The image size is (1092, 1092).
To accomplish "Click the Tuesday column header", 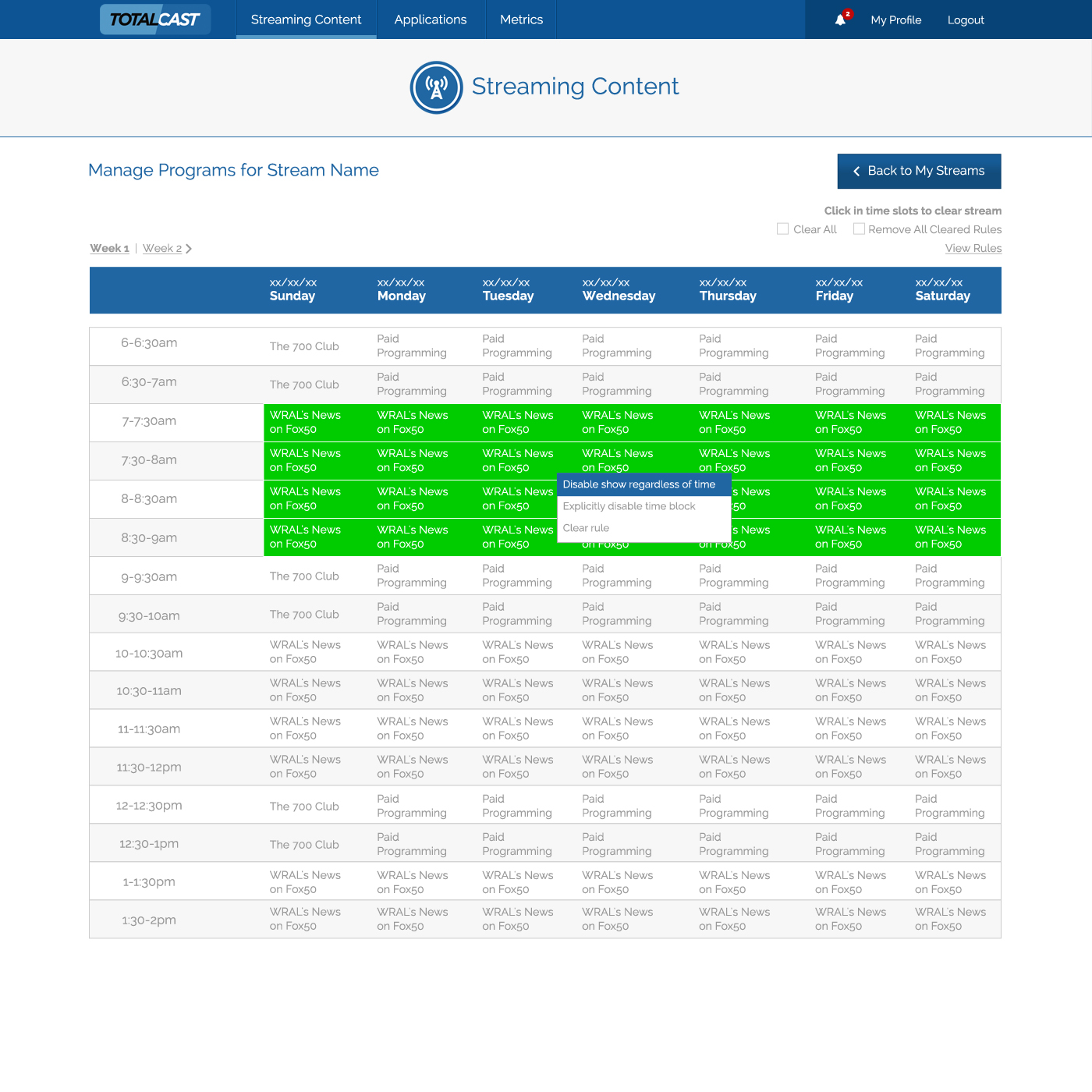I will [508, 289].
